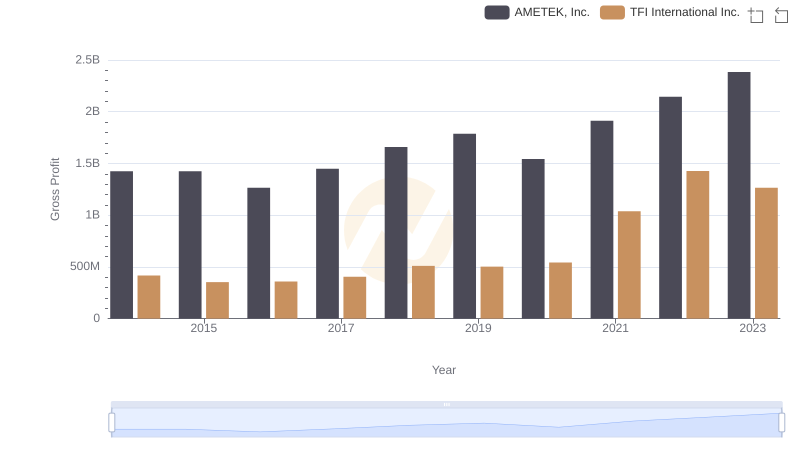Click the Gross Profit y-axis title
The height and width of the screenshot is (461, 800).
click(56, 189)
